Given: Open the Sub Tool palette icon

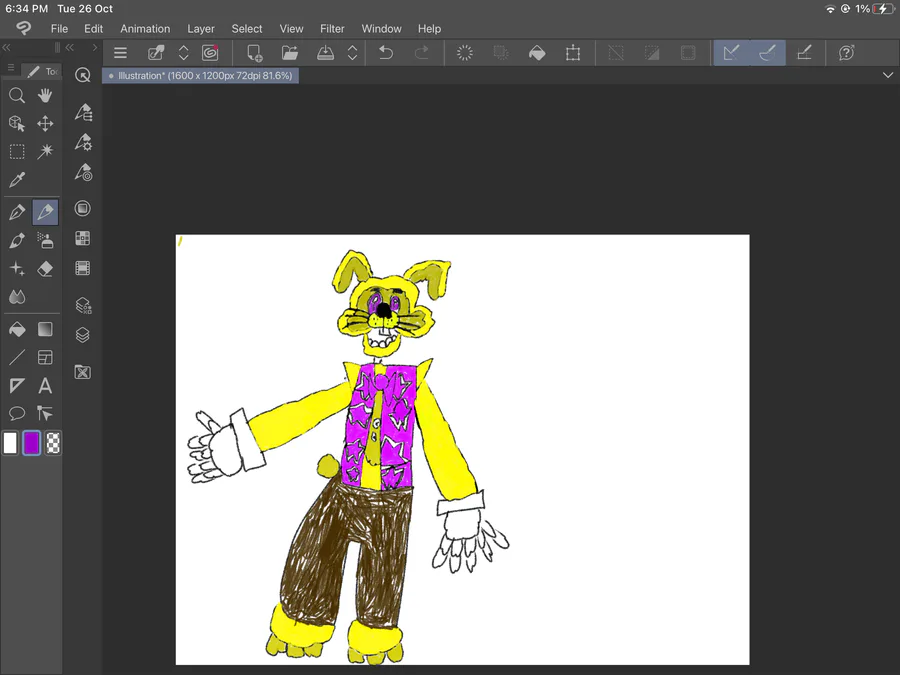Looking at the screenshot, I should pos(83,112).
